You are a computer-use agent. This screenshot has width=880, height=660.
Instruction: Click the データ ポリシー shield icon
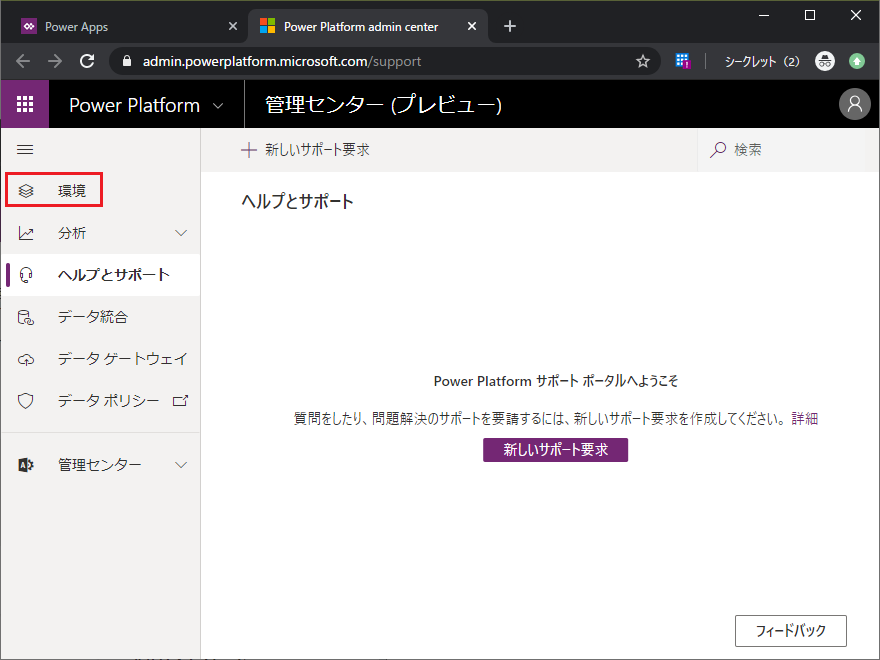pos(26,401)
